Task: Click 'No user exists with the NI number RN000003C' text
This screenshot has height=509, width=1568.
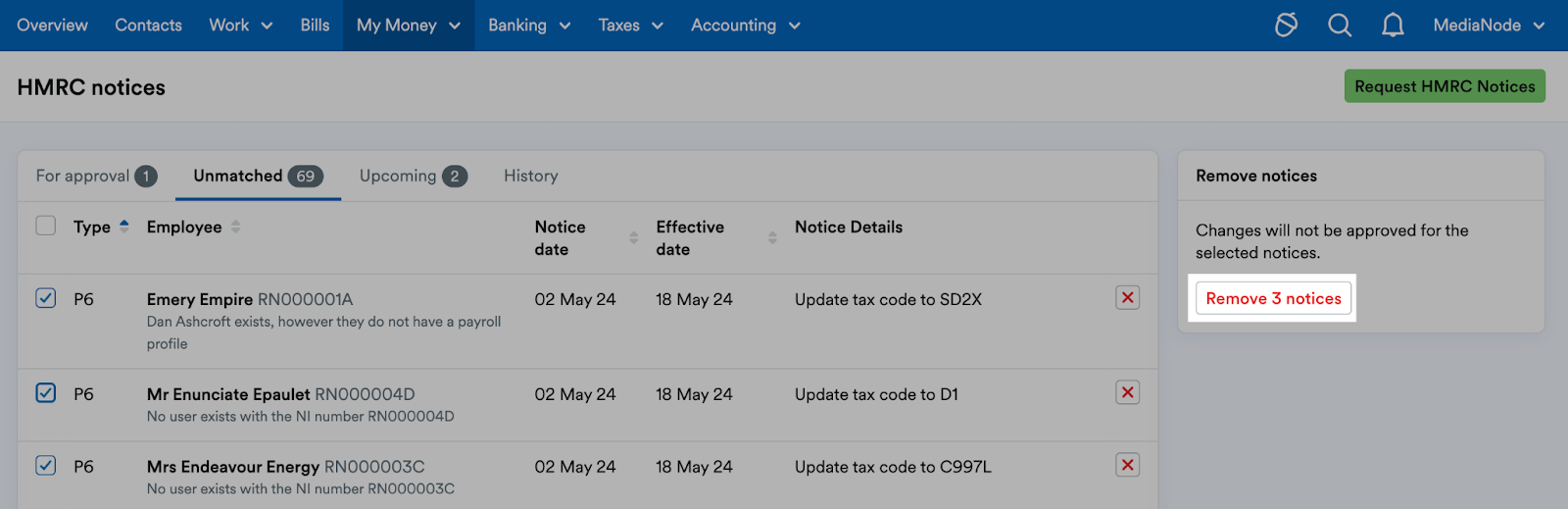Action: point(301,488)
